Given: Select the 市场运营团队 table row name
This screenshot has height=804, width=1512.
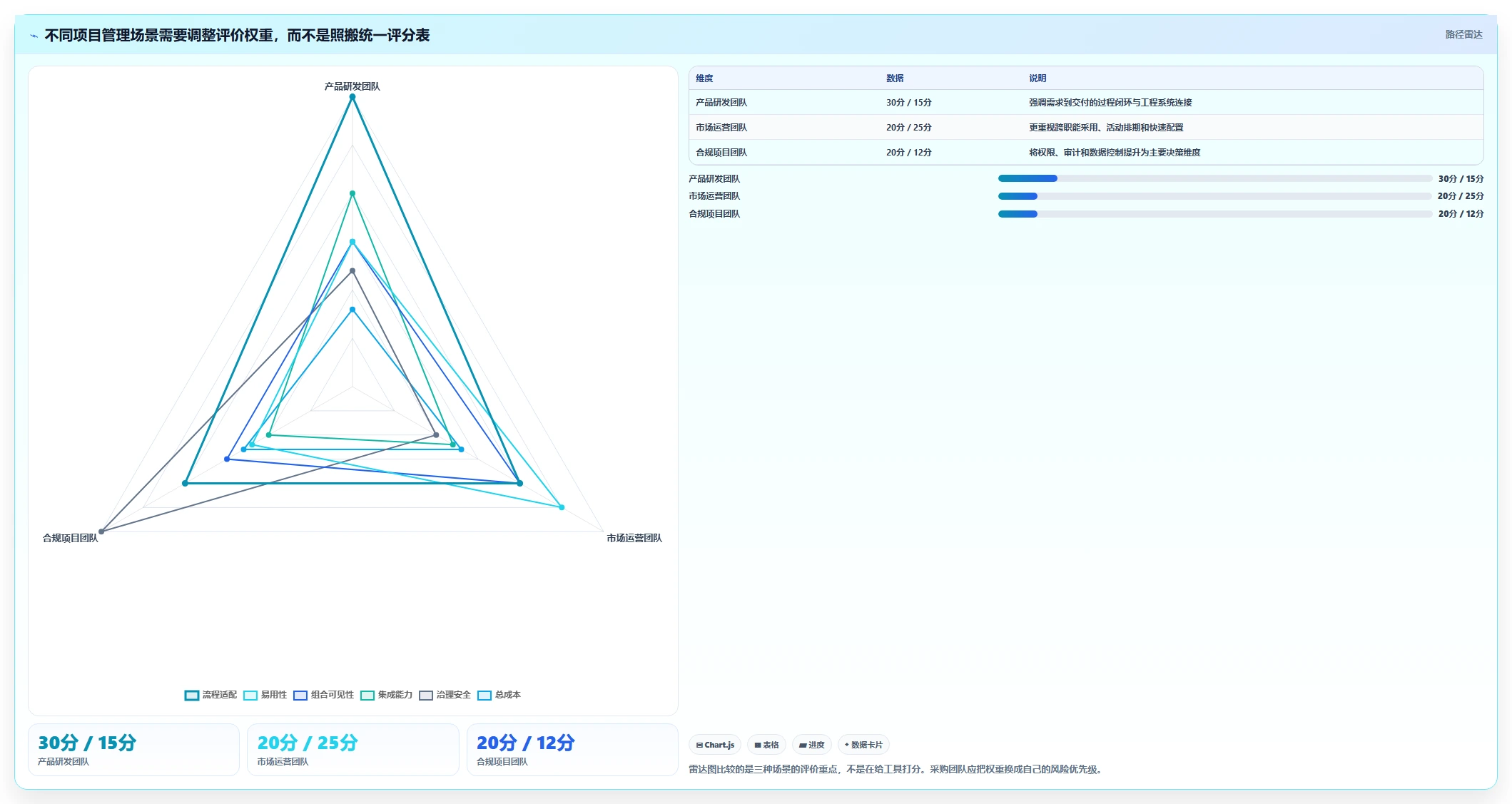Looking at the screenshot, I should [x=721, y=128].
